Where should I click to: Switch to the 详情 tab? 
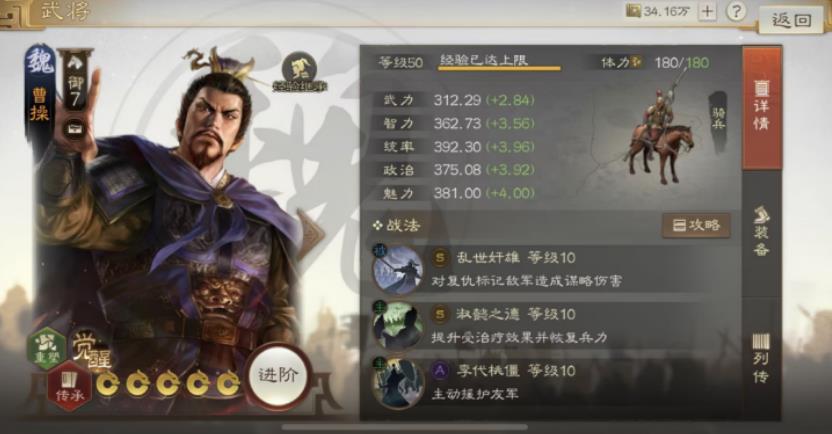[761, 107]
